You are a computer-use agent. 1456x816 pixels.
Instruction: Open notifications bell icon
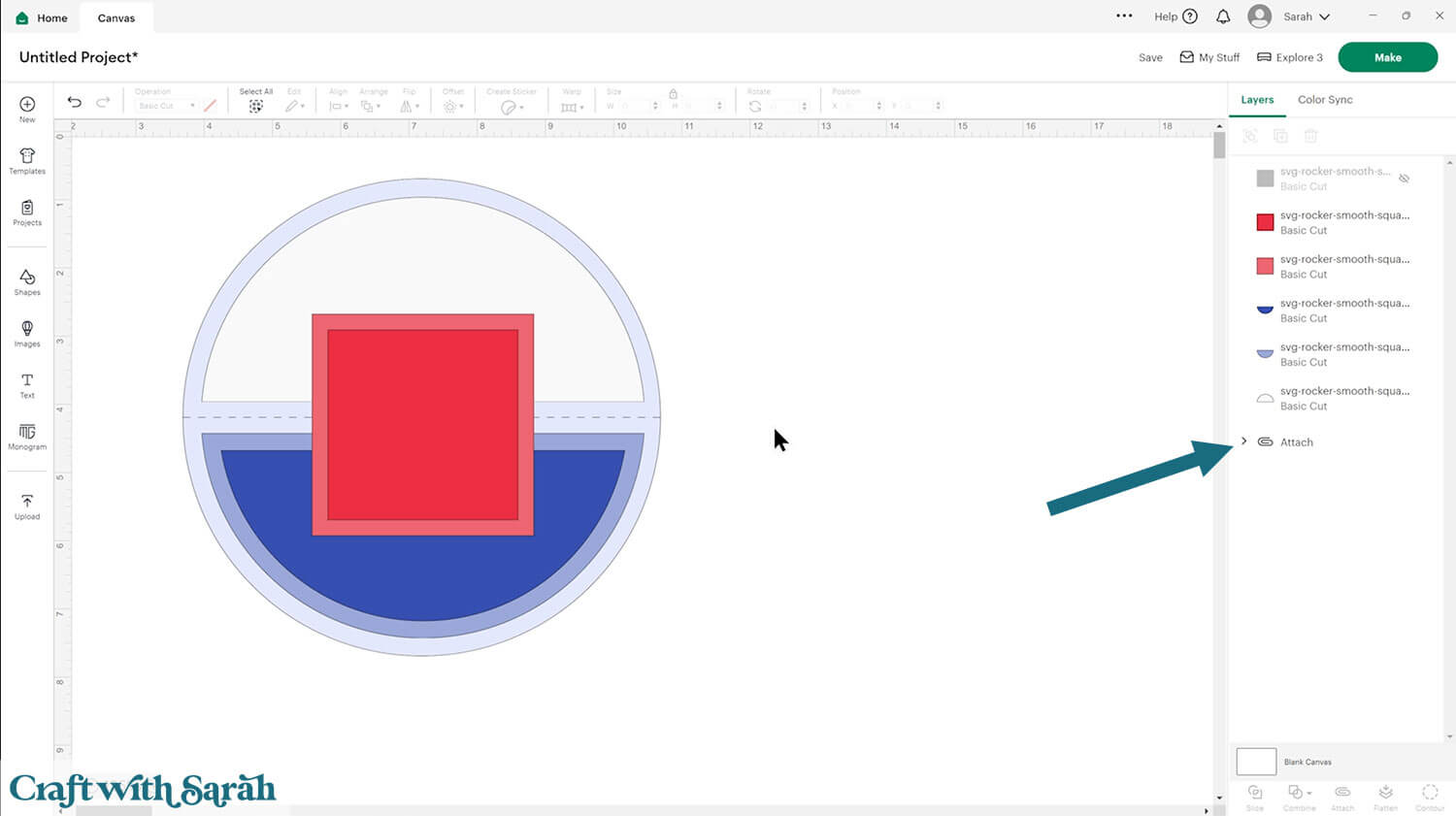1223,16
